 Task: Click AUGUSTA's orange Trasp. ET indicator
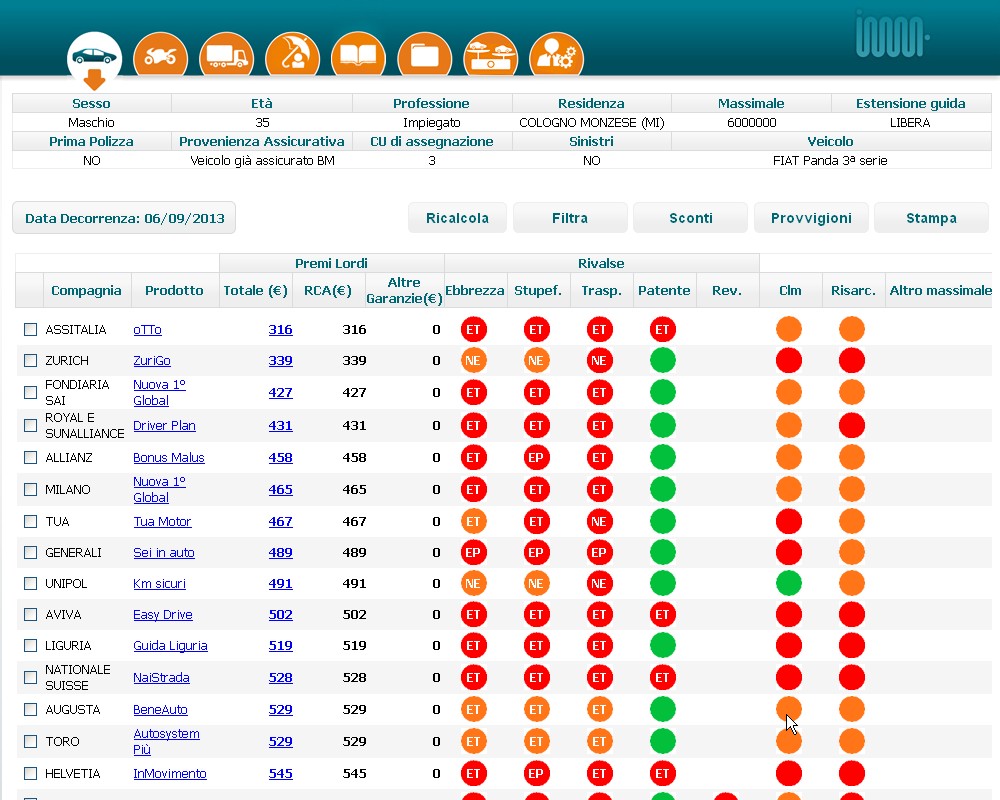coord(599,709)
